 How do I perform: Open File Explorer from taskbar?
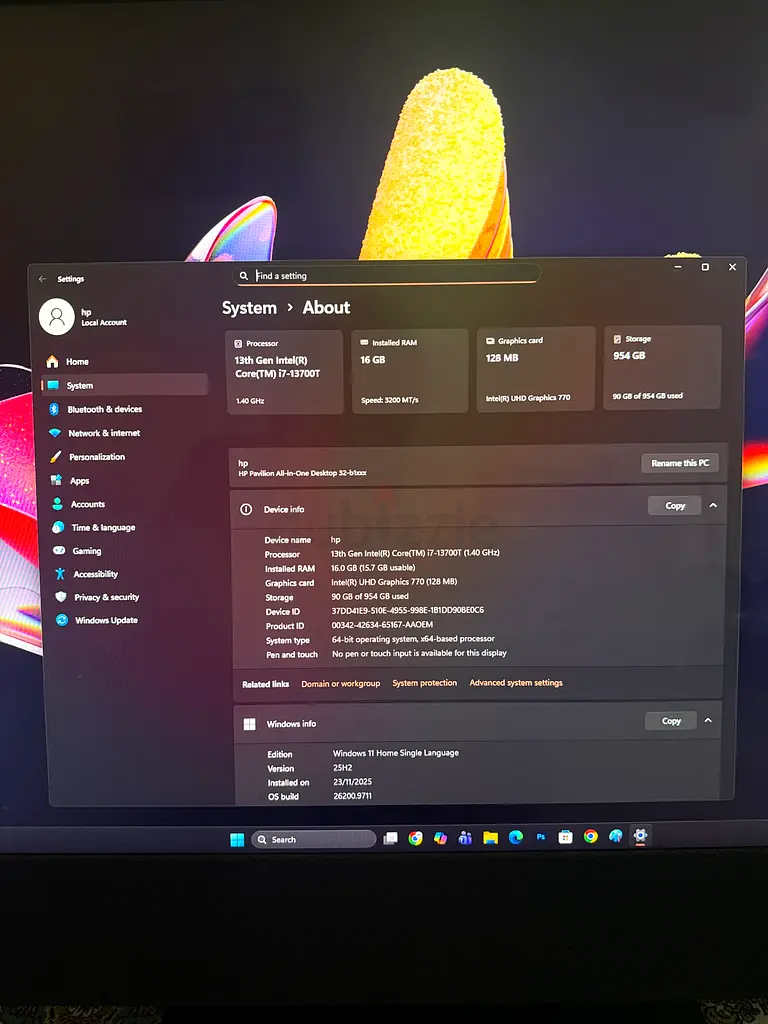(490, 838)
